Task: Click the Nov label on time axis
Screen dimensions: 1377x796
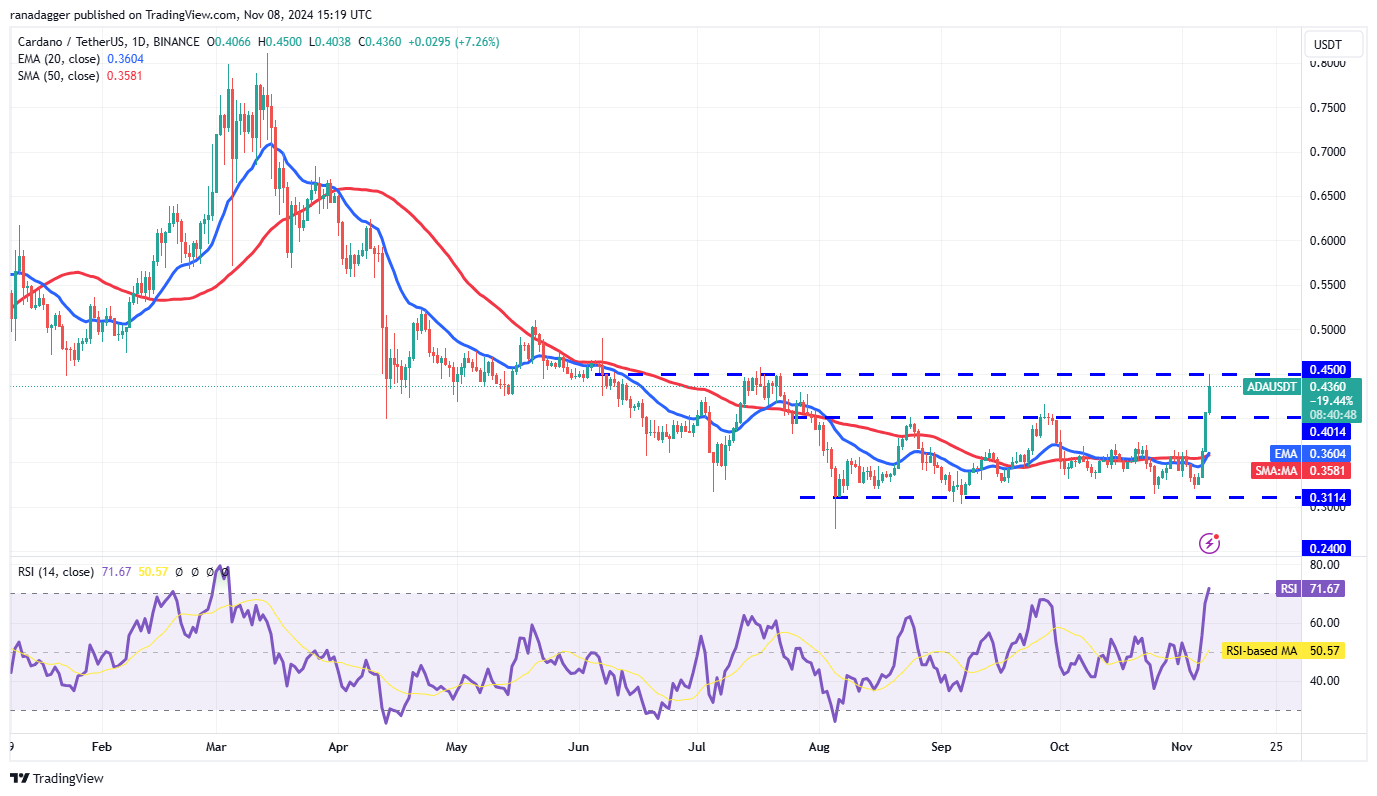Action: click(1183, 746)
